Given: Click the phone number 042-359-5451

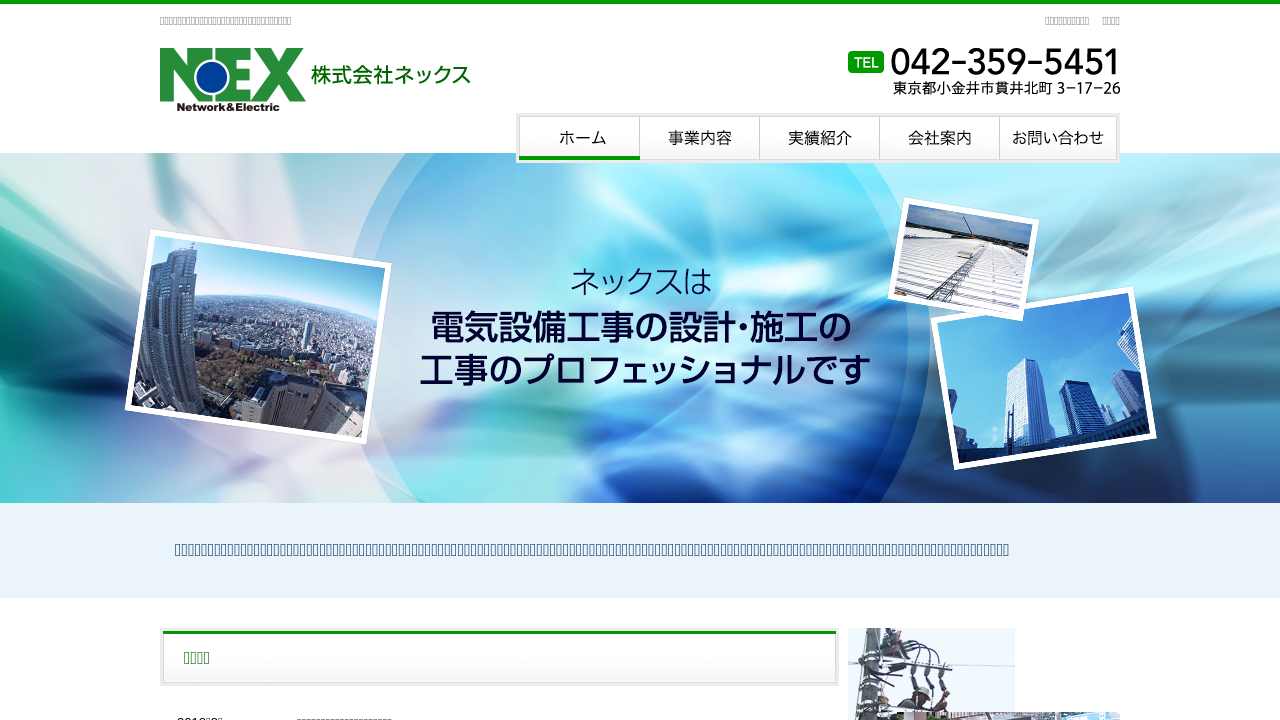Looking at the screenshot, I should pos(1004,62).
